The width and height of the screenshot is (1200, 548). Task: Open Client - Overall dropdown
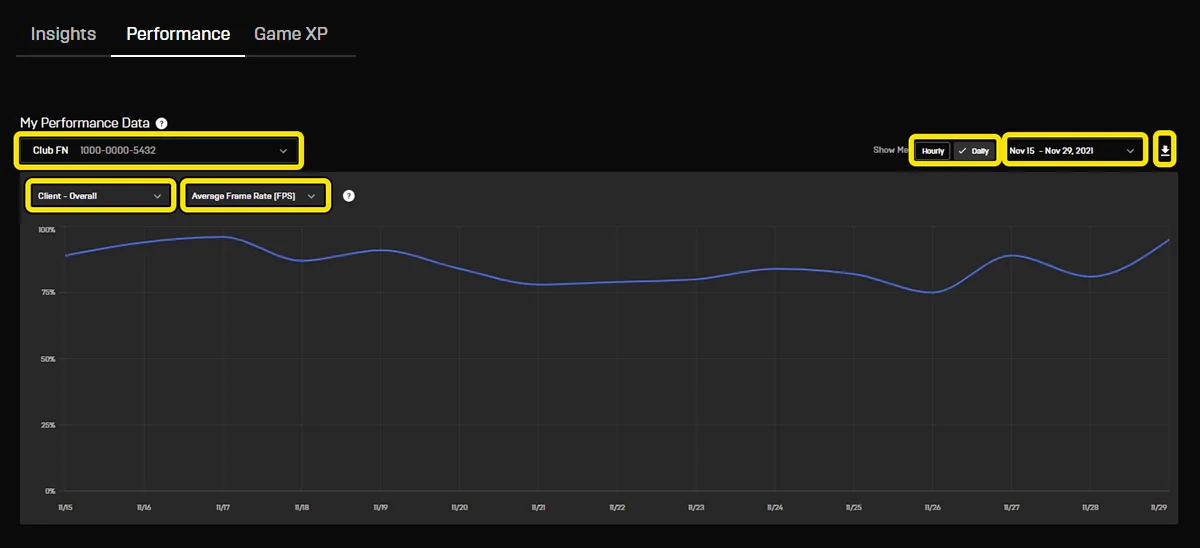[x=98, y=196]
